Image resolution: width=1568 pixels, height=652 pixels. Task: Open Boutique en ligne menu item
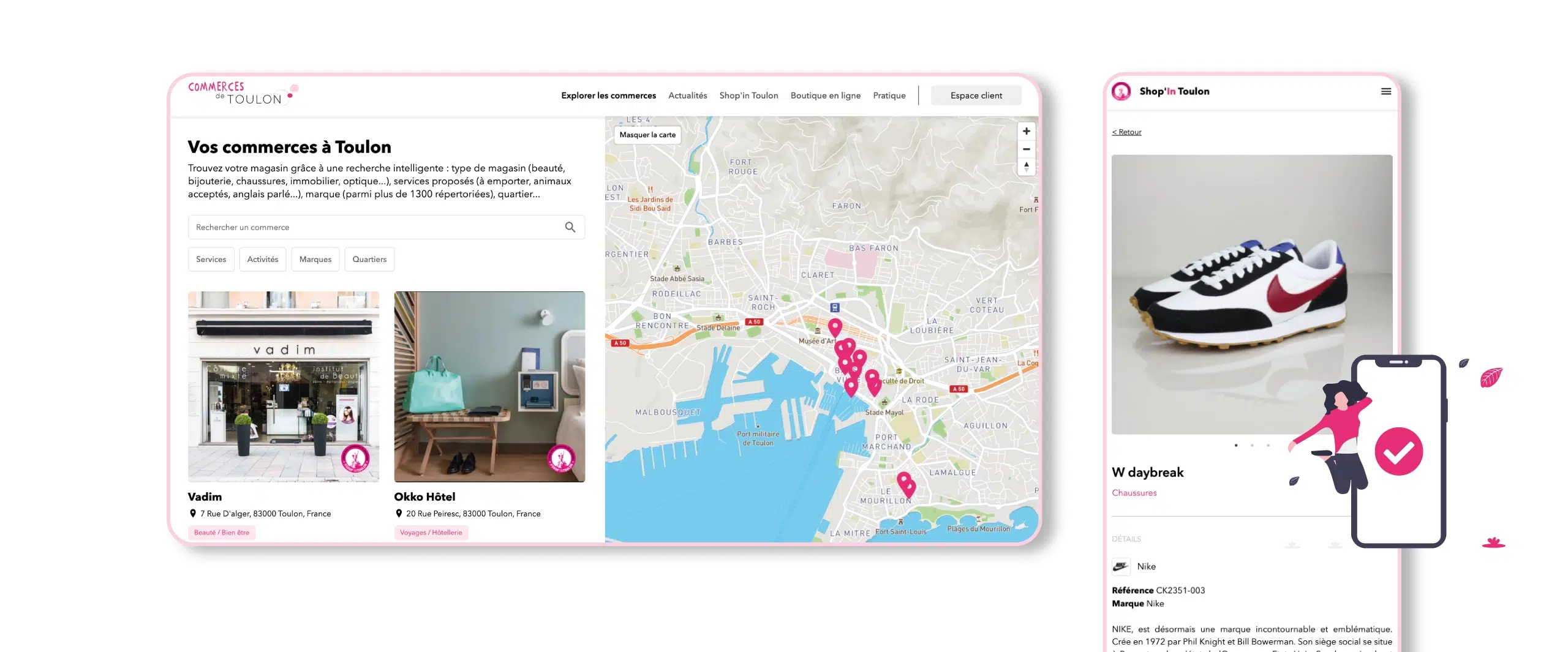coord(825,96)
